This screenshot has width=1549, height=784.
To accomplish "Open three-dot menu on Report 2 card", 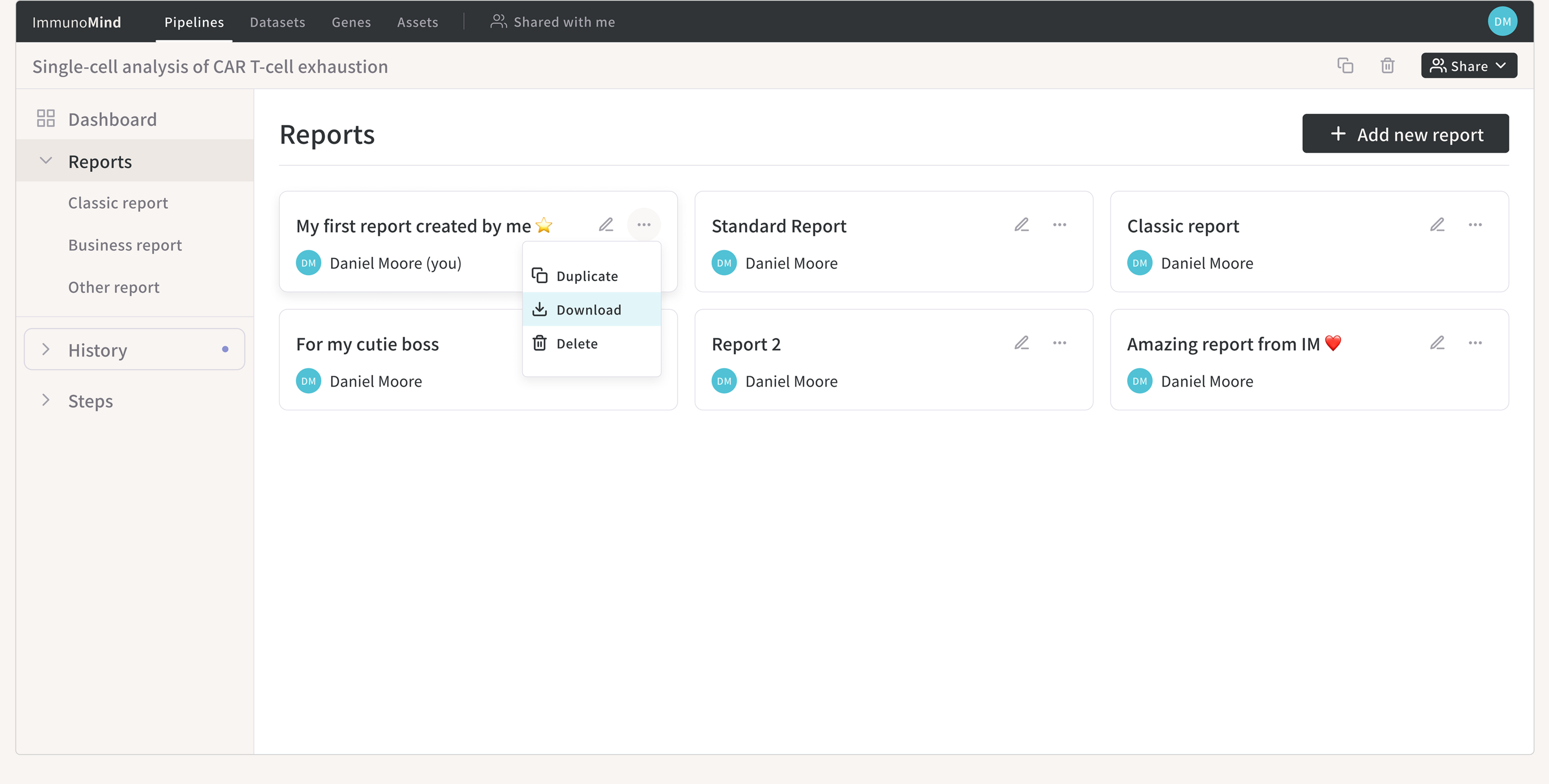I will coord(1059,343).
